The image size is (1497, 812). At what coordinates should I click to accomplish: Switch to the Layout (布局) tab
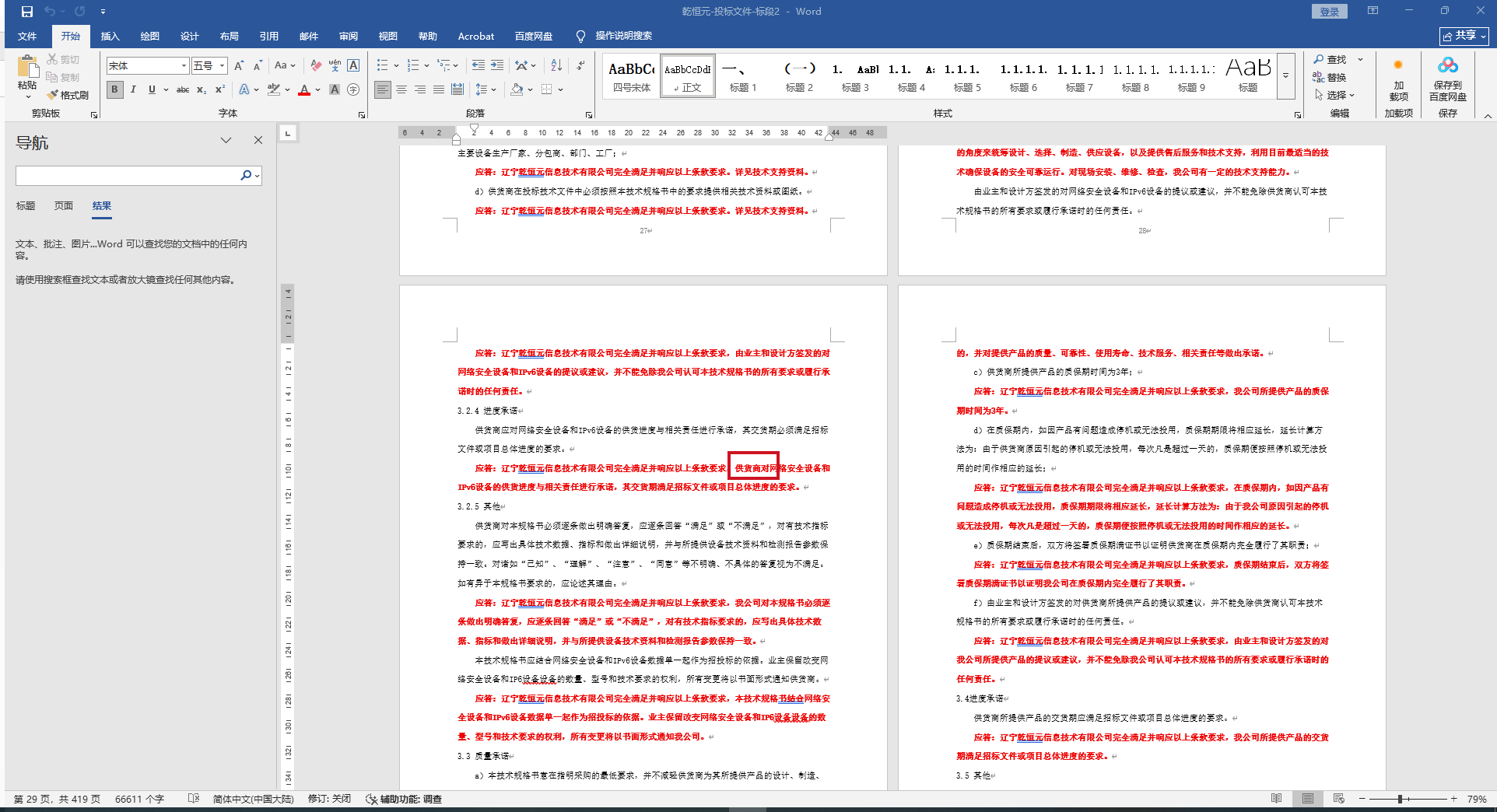point(229,36)
